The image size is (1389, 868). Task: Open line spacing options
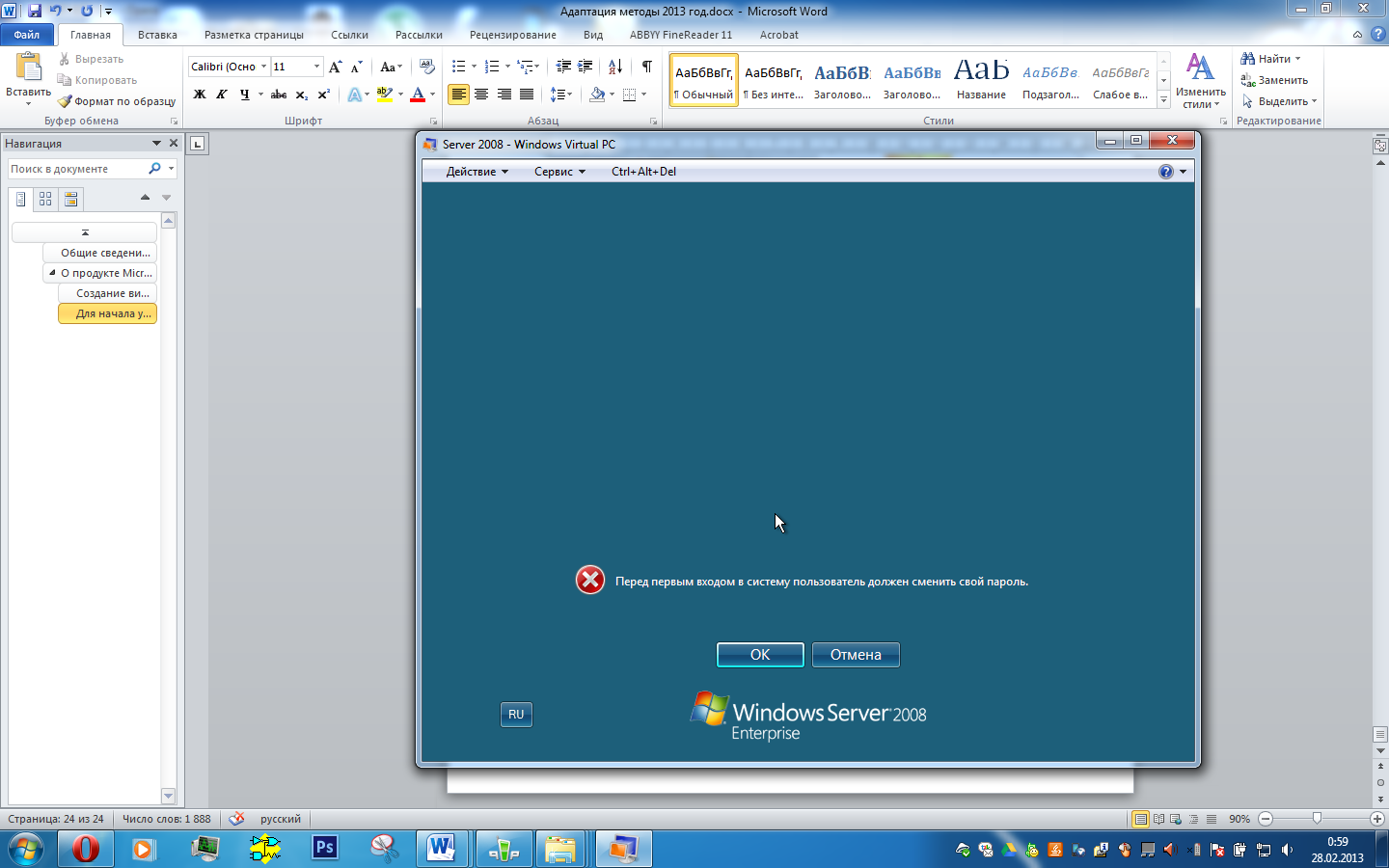click(560, 95)
